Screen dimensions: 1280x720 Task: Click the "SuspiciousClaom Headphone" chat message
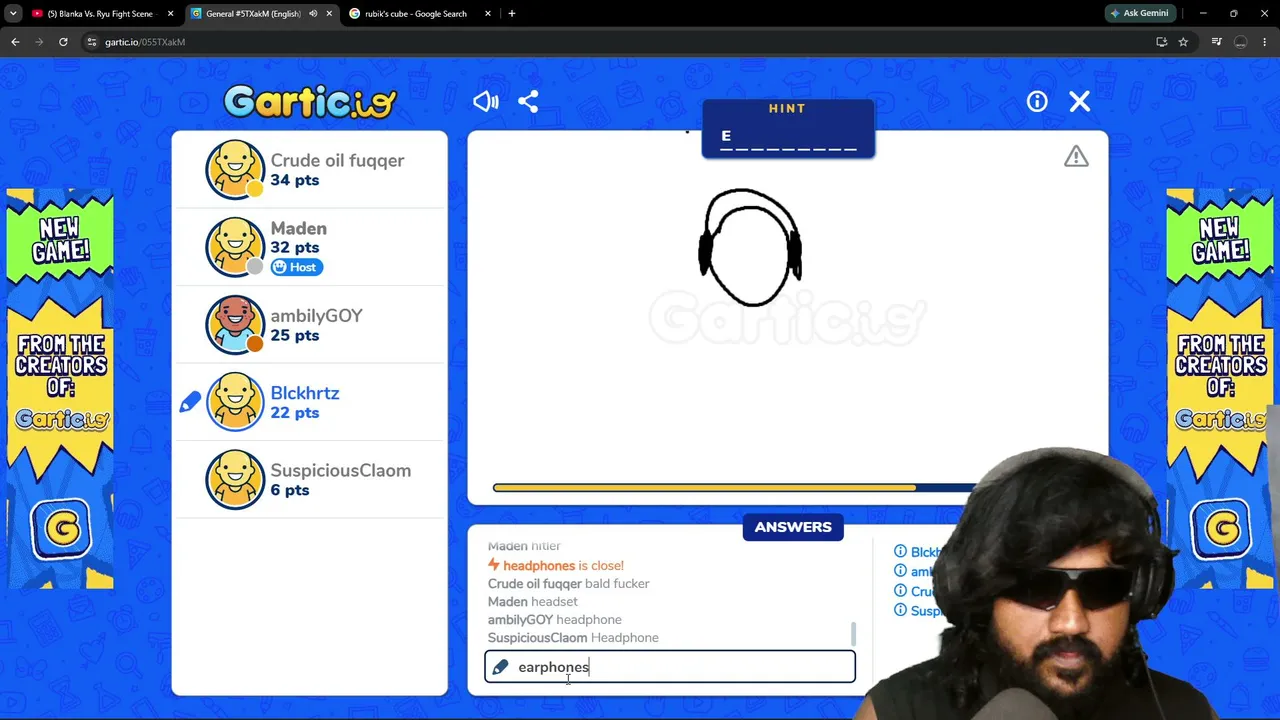click(x=573, y=637)
